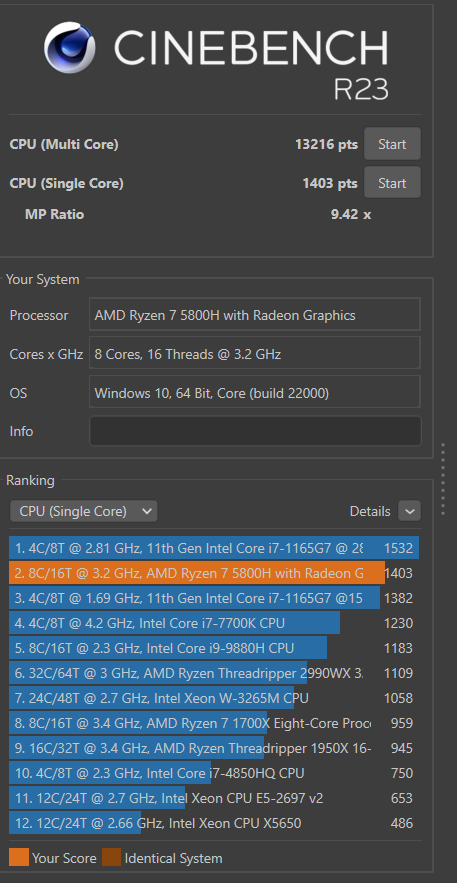Click into the Info input field
This screenshot has height=883, width=457.
tap(255, 431)
